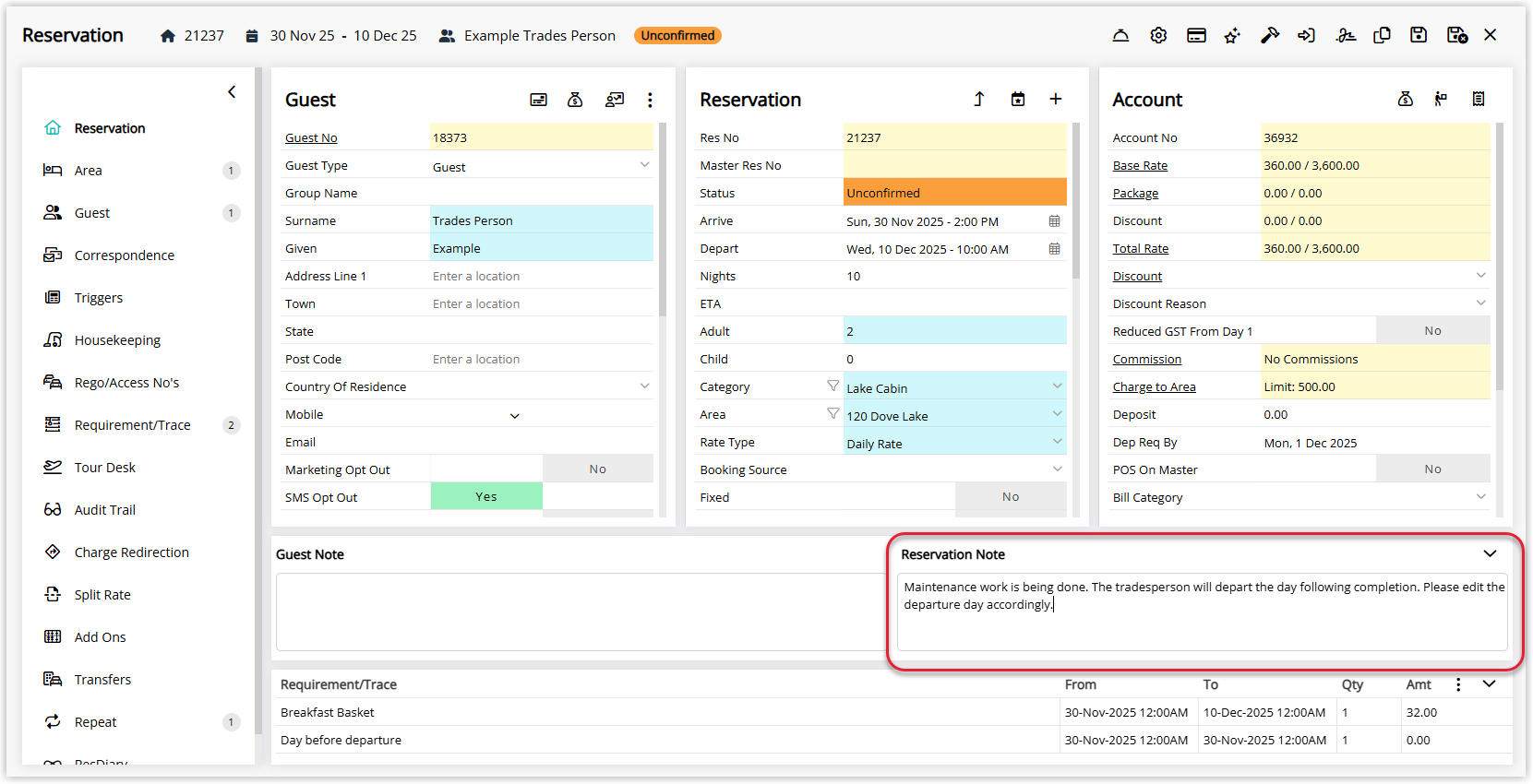Click the service bell icon in top toolbar
Screen dimensions: 1533x784
coord(1120,35)
